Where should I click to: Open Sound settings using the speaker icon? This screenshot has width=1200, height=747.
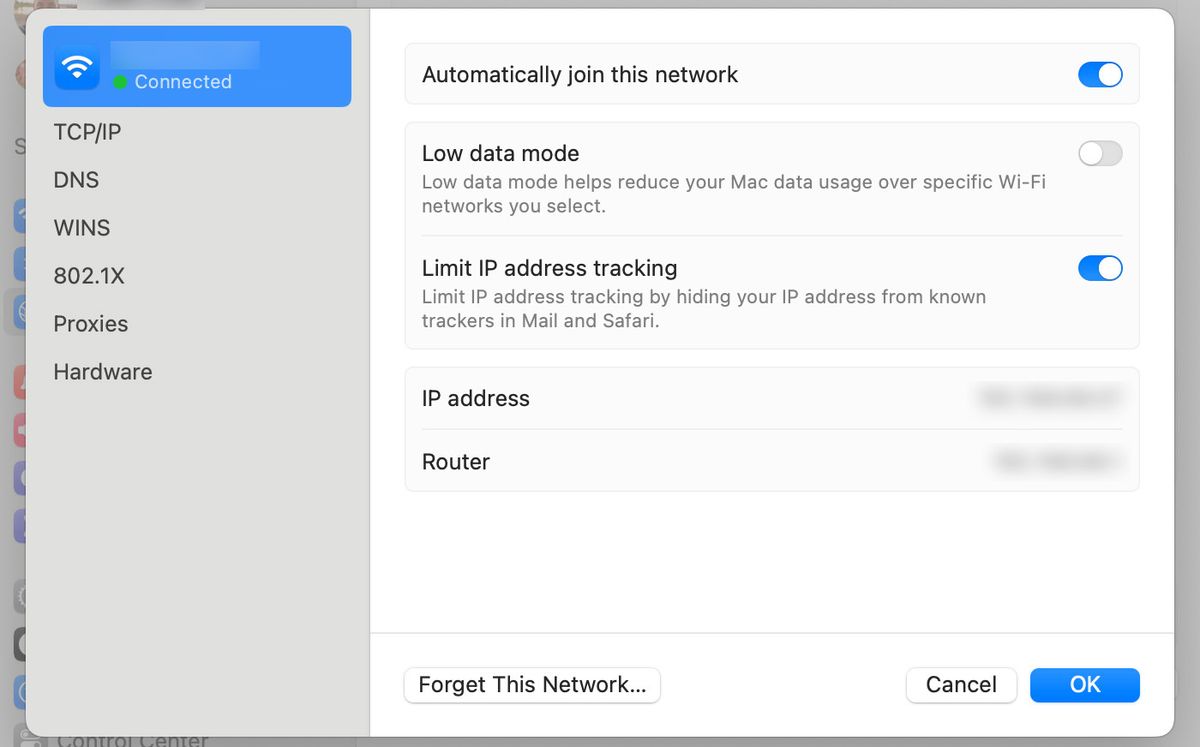point(22,428)
